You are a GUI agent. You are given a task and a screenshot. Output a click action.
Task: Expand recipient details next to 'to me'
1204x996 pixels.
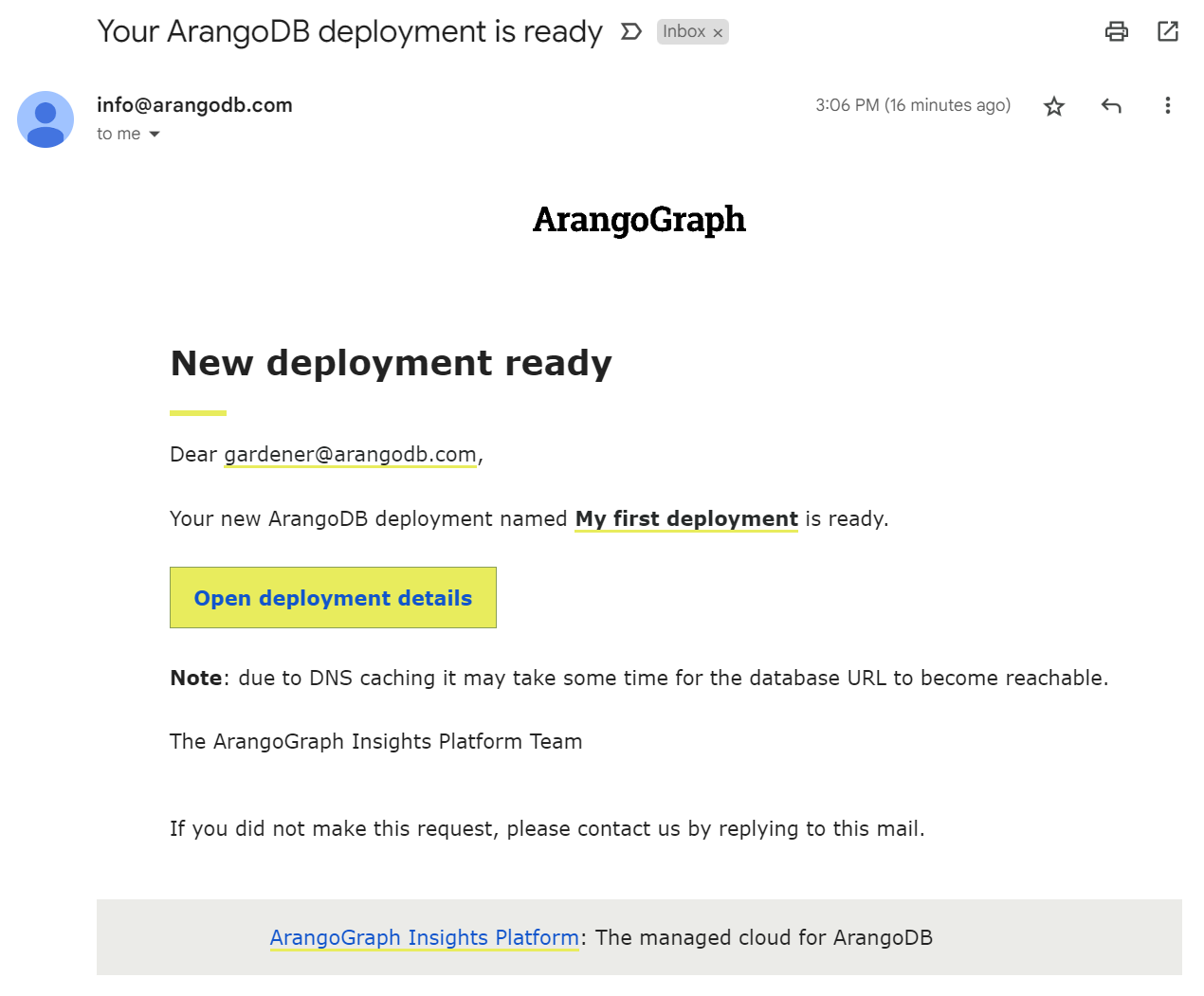155,135
